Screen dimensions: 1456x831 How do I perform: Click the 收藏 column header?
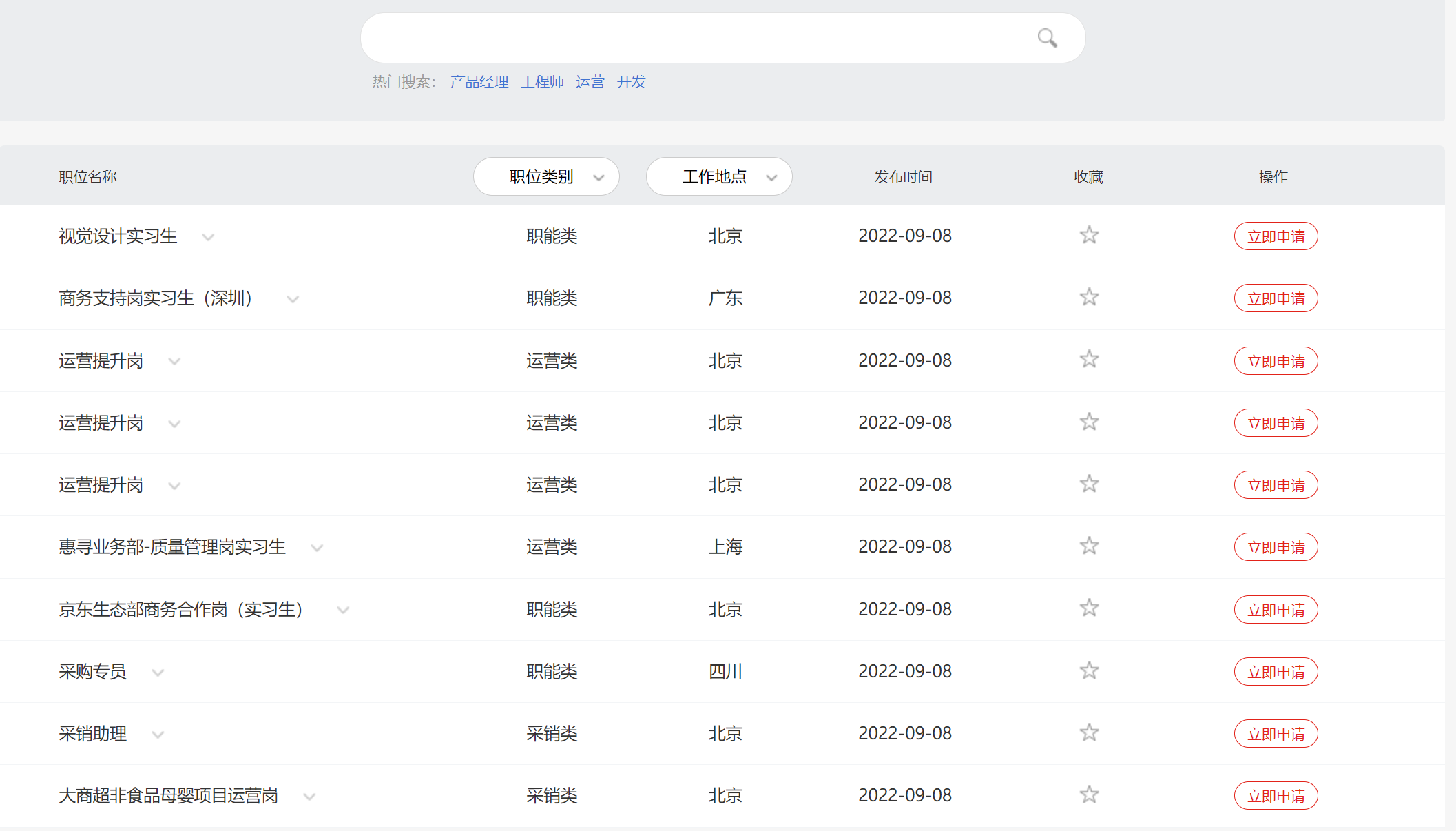[x=1088, y=177]
